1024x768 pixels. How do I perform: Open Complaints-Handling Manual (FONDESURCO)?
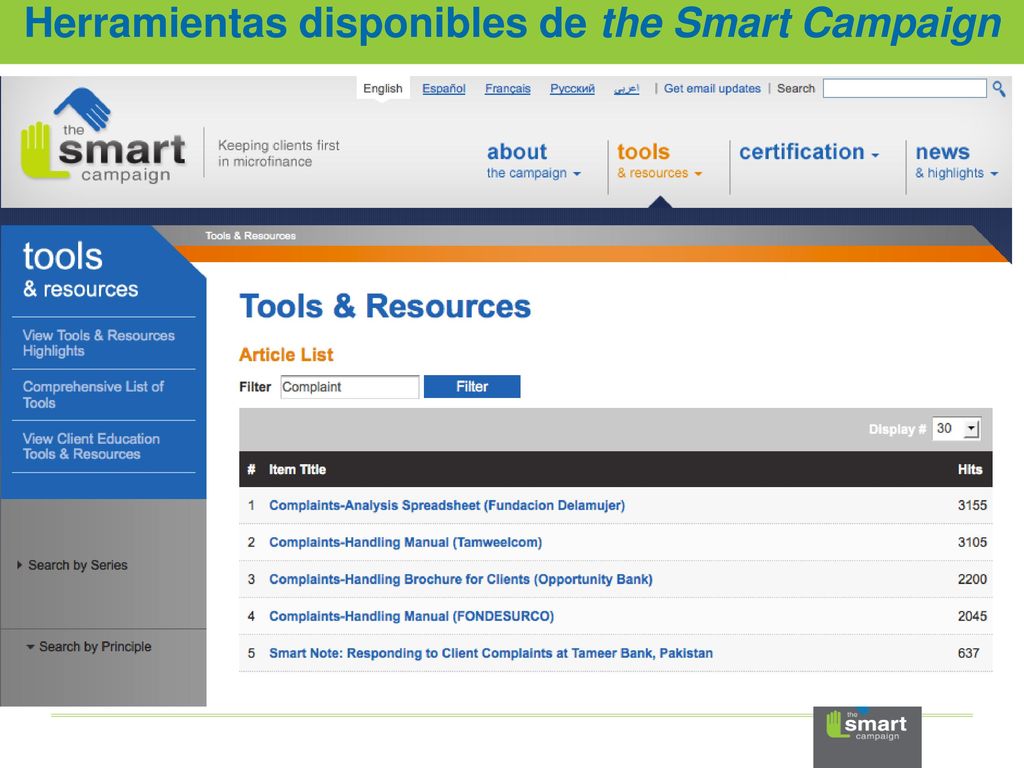coord(411,616)
